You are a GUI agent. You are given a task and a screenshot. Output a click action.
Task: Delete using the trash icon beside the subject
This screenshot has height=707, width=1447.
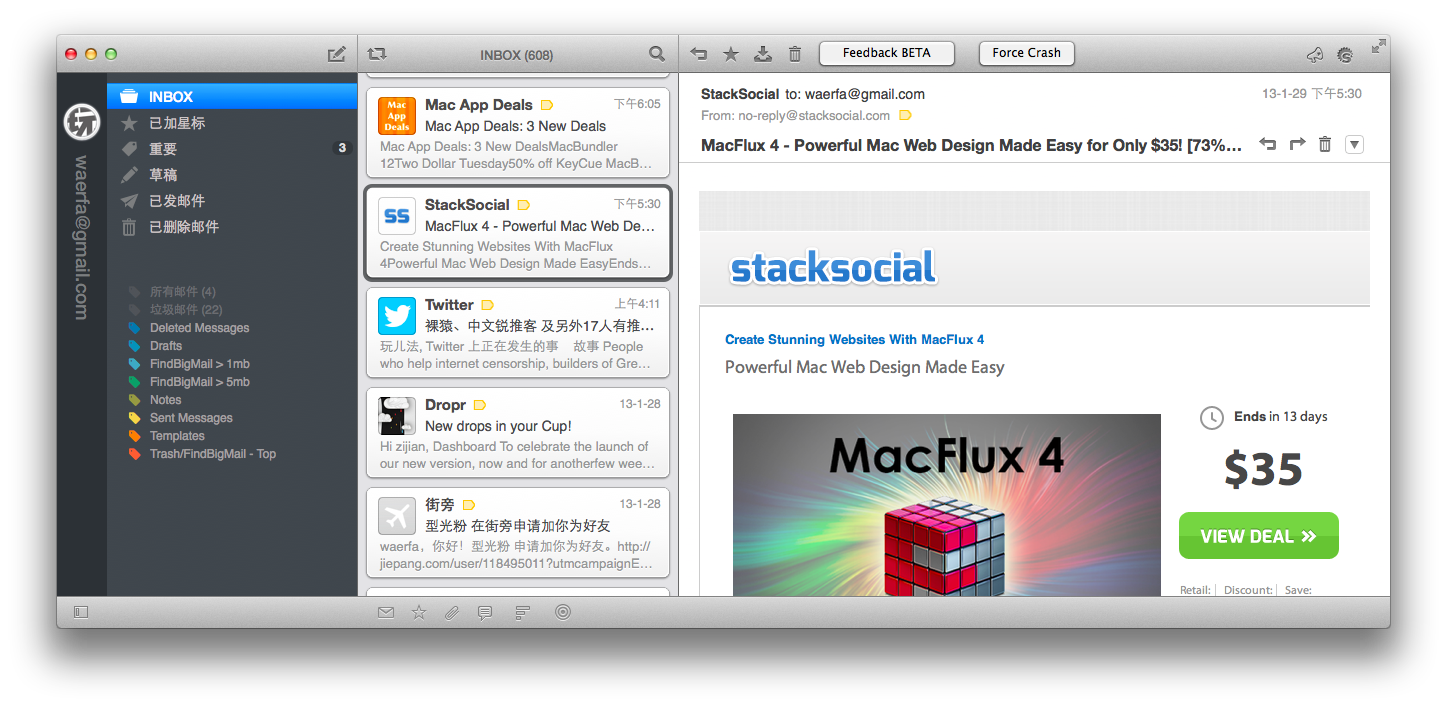click(x=1325, y=144)
